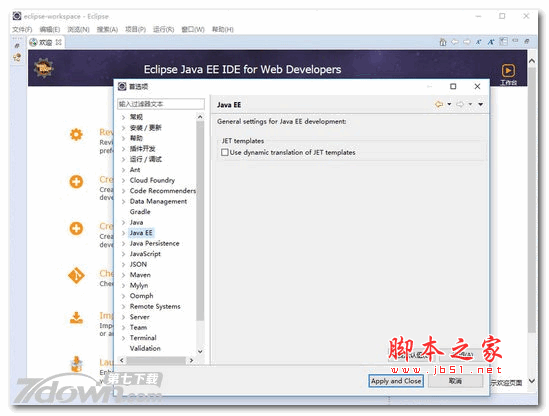Expand the Java tree node
Screen dimensions: 549x416
pyautogui.click(x=123, y=222)
